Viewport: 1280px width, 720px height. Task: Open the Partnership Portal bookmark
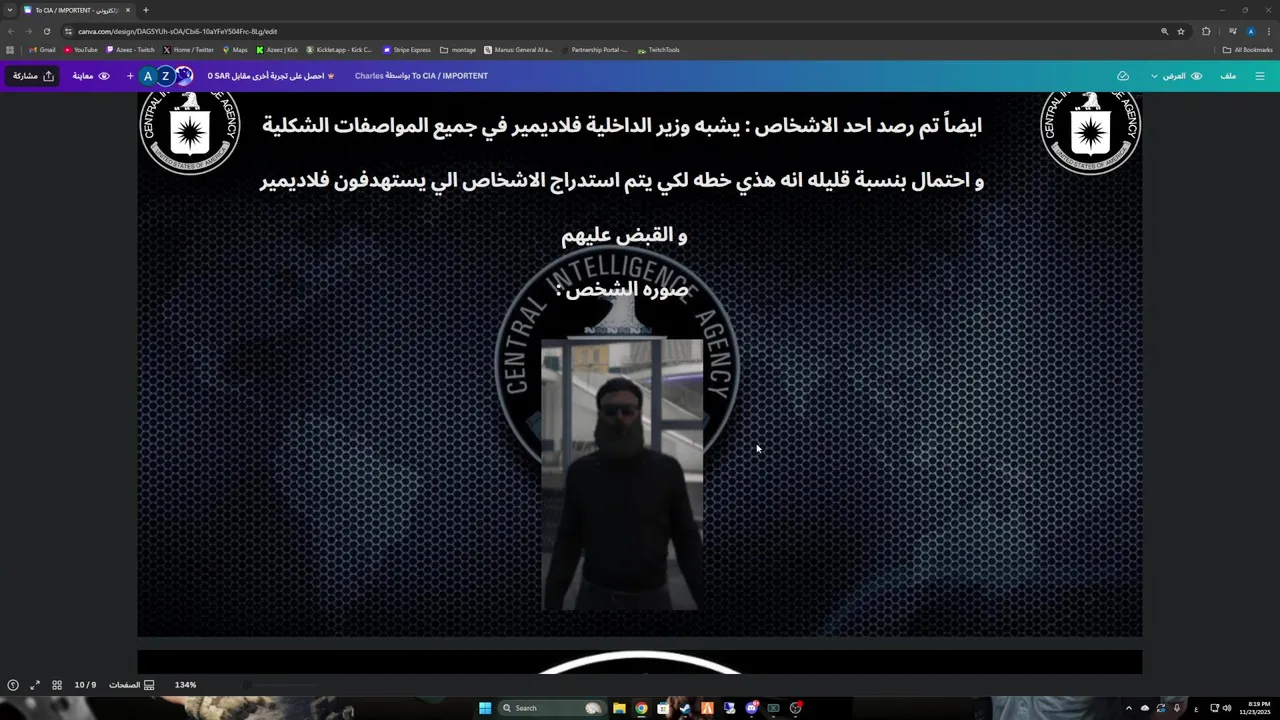594,50
